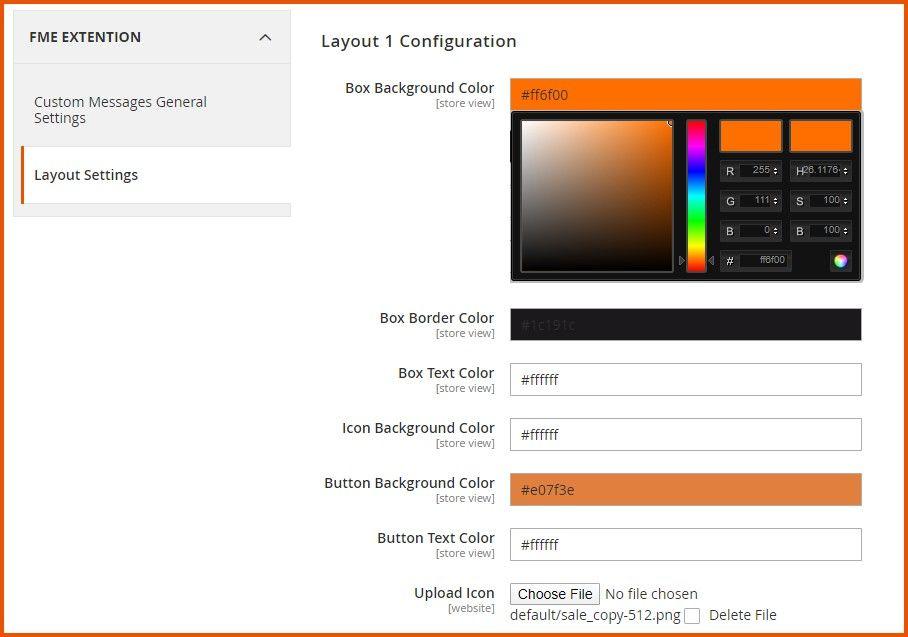Viewport: 908px width, 637px height.
Task: Select the Icon Background Color input
Action: point(685,435)
